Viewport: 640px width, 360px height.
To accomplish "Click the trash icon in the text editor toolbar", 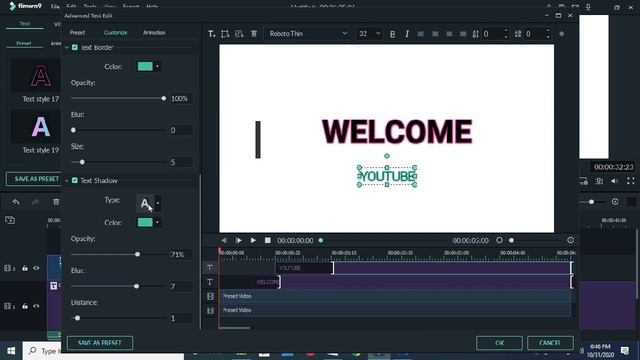I will click(x=254, y=34).
